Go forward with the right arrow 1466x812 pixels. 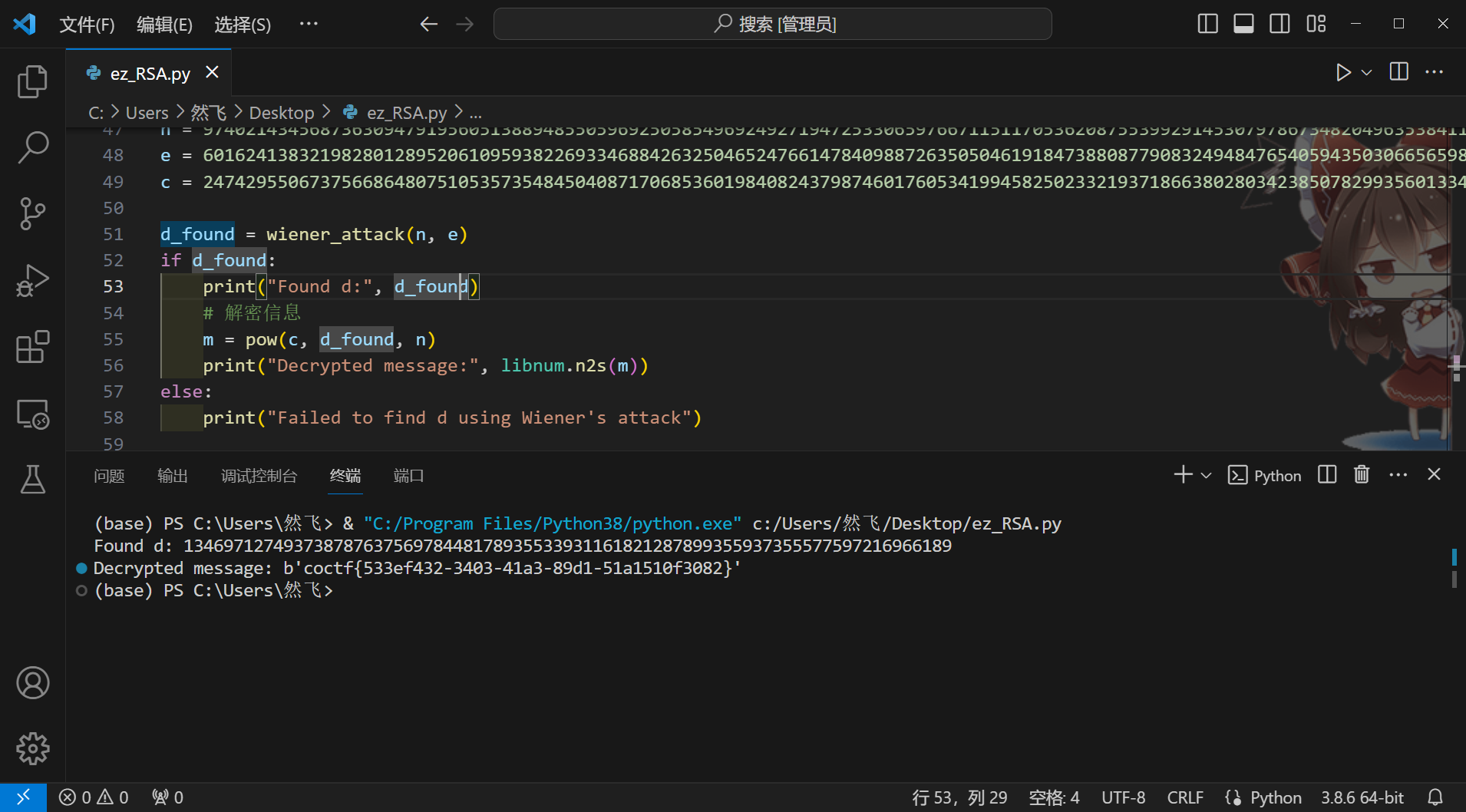click(465, 24)
